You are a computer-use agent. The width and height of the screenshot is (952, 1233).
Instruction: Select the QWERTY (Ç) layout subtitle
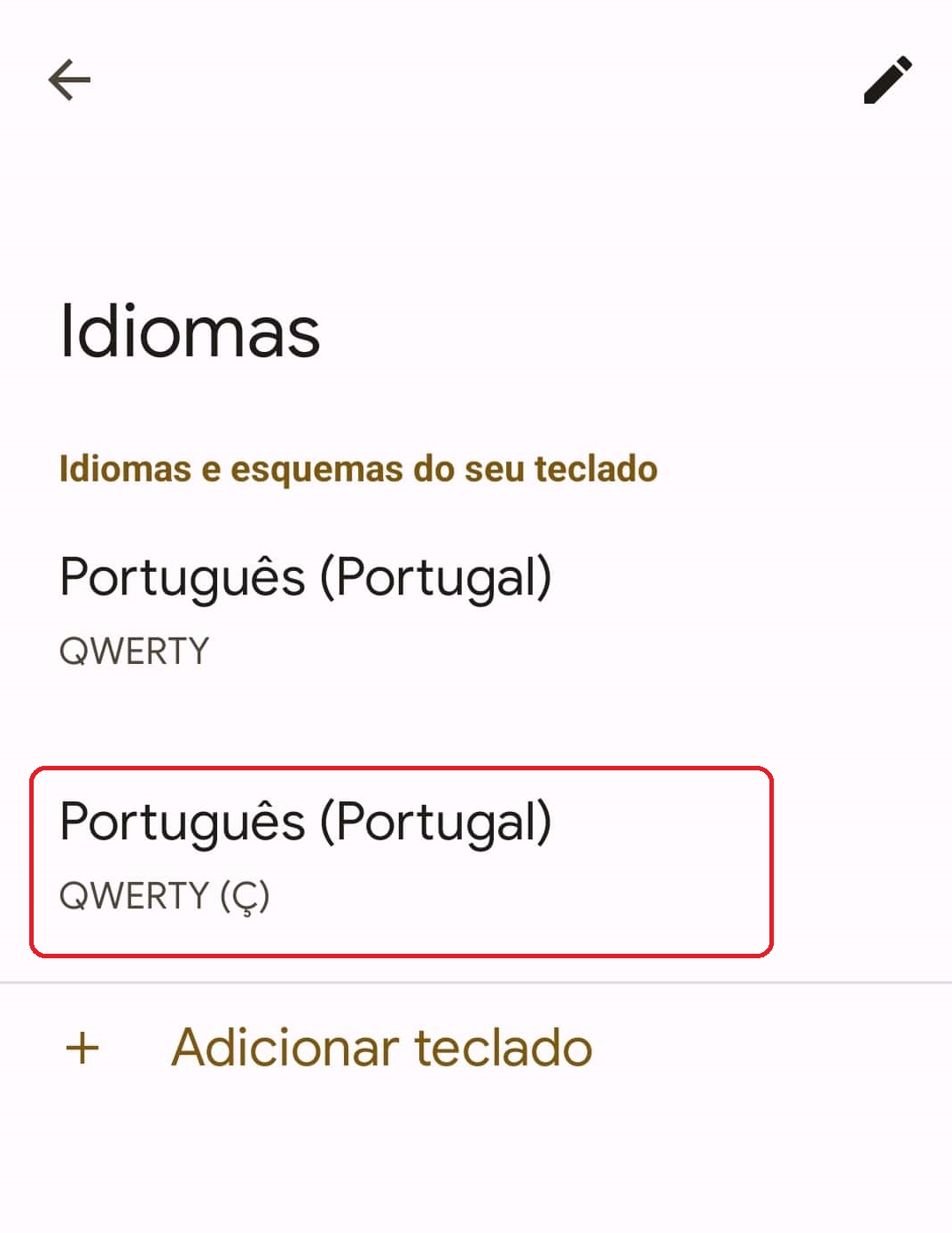coord(164,895)
